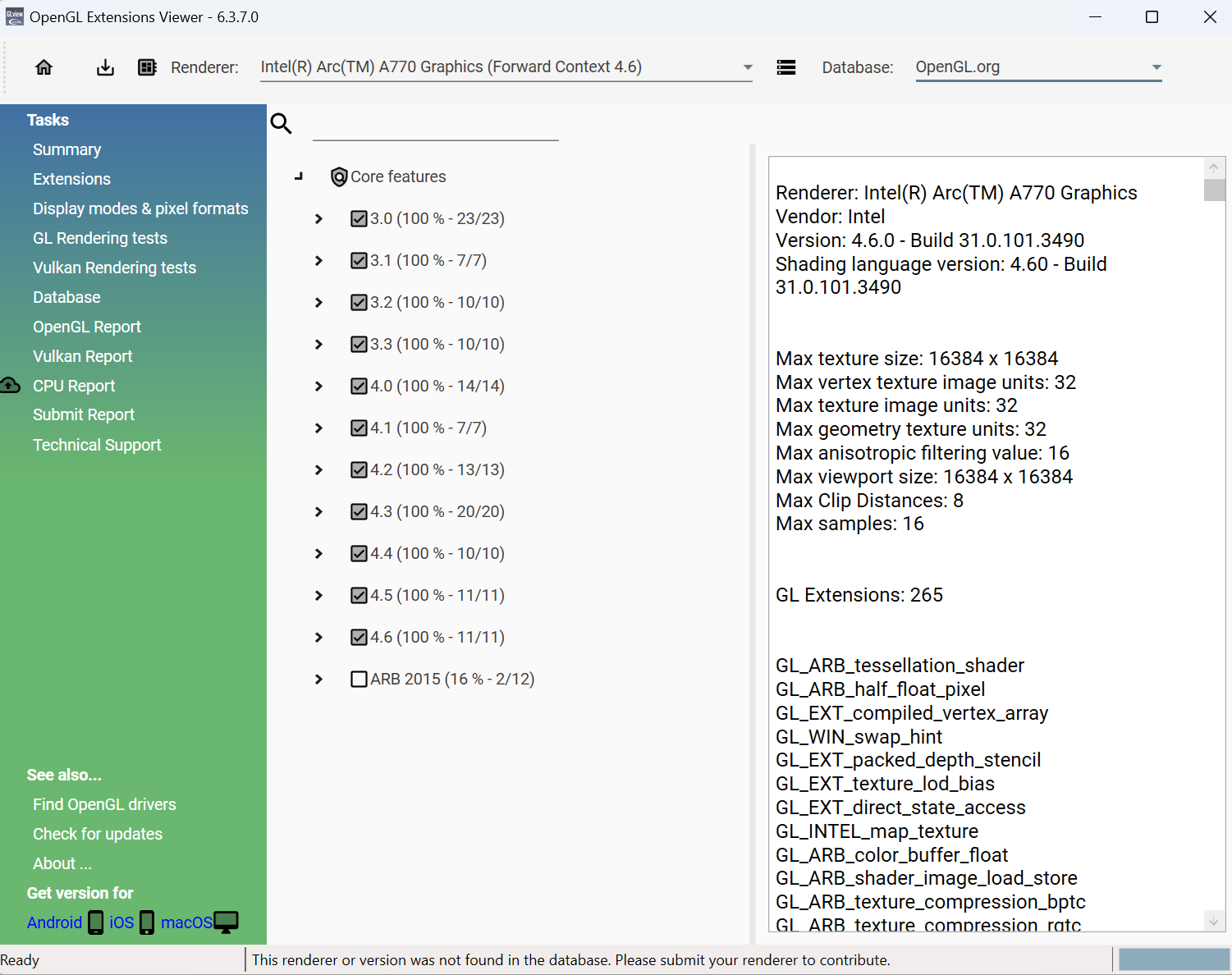Uncheck the OpenGL 3.0 core features checkbox
1232x975 pixels.
tap(359, 218)
